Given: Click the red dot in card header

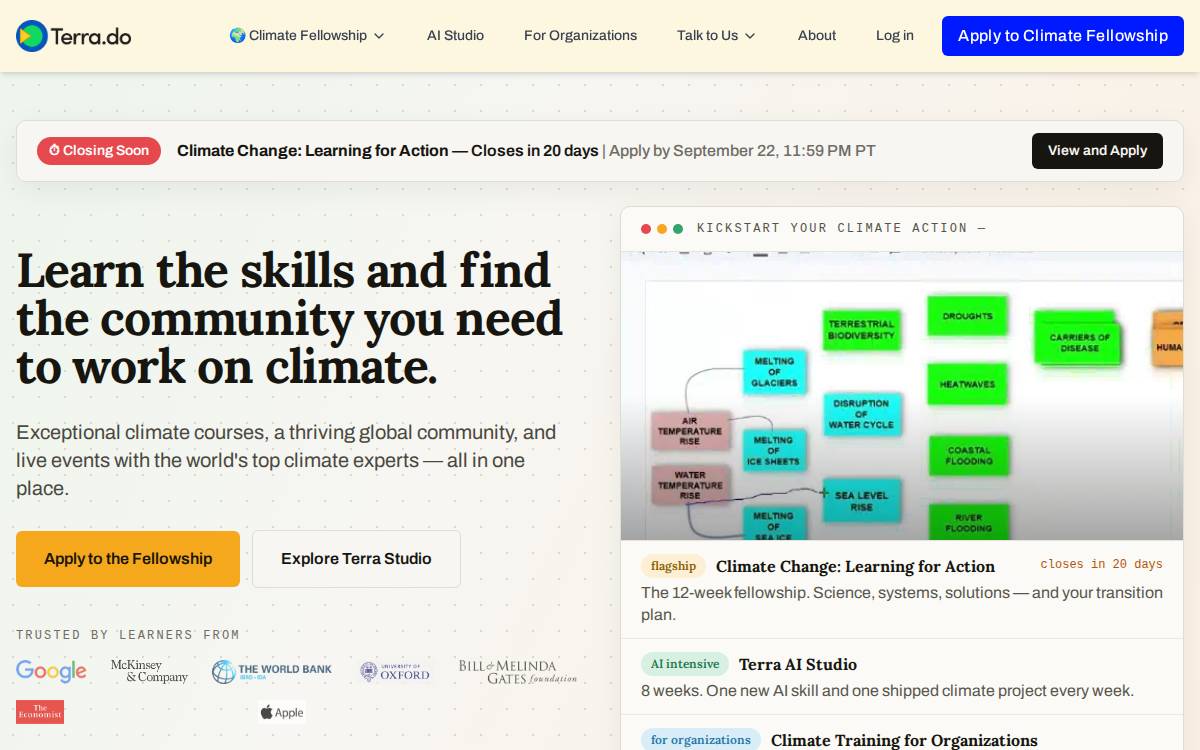Looking at the screenshot, I should [x=646, y=229].
